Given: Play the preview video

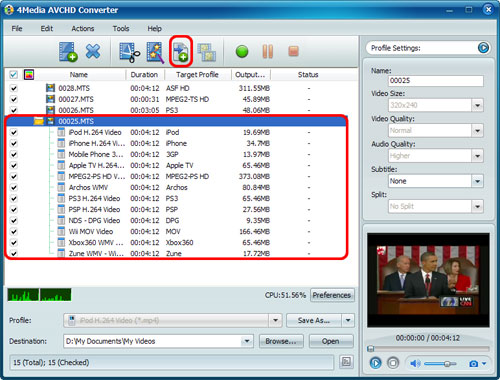Looking at the screenshot, I should coord(375,363).
